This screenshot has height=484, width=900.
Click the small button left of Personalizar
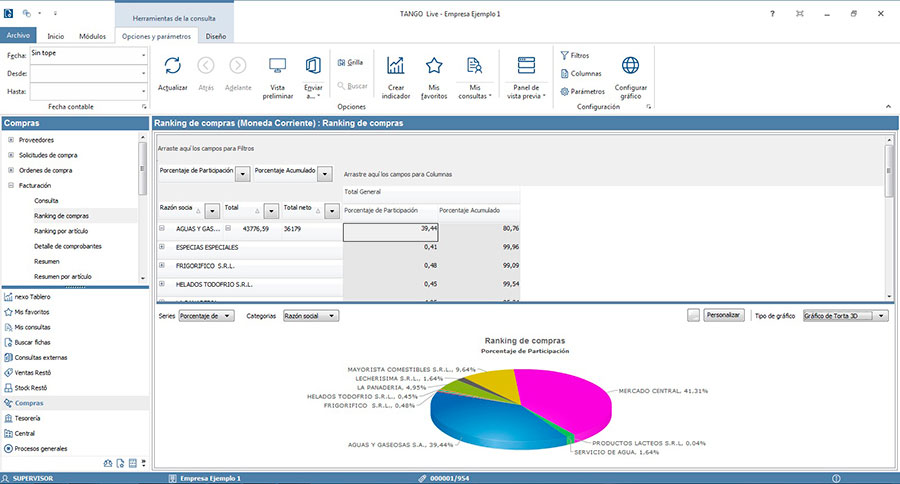(693, 315)
